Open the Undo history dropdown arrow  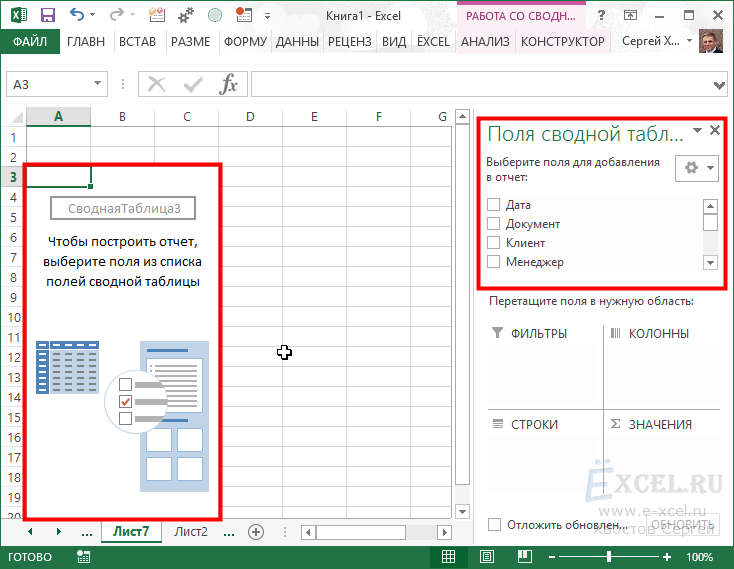pos(92,15)
